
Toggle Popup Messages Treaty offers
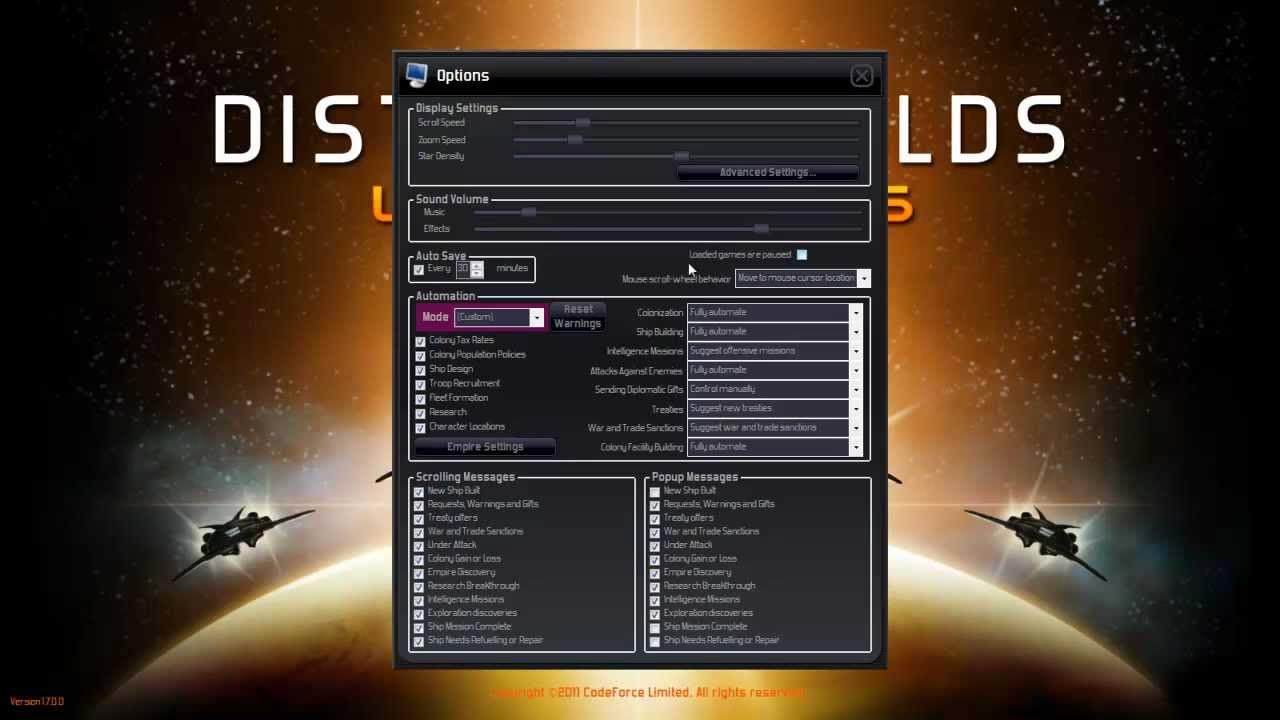pos(655,519)
